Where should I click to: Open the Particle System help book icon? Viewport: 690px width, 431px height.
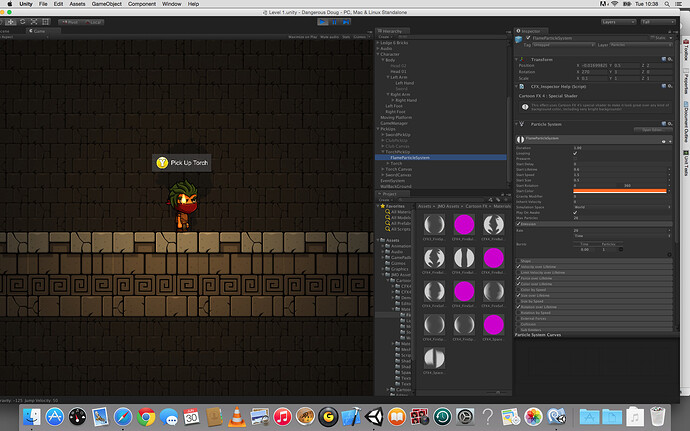664,124
